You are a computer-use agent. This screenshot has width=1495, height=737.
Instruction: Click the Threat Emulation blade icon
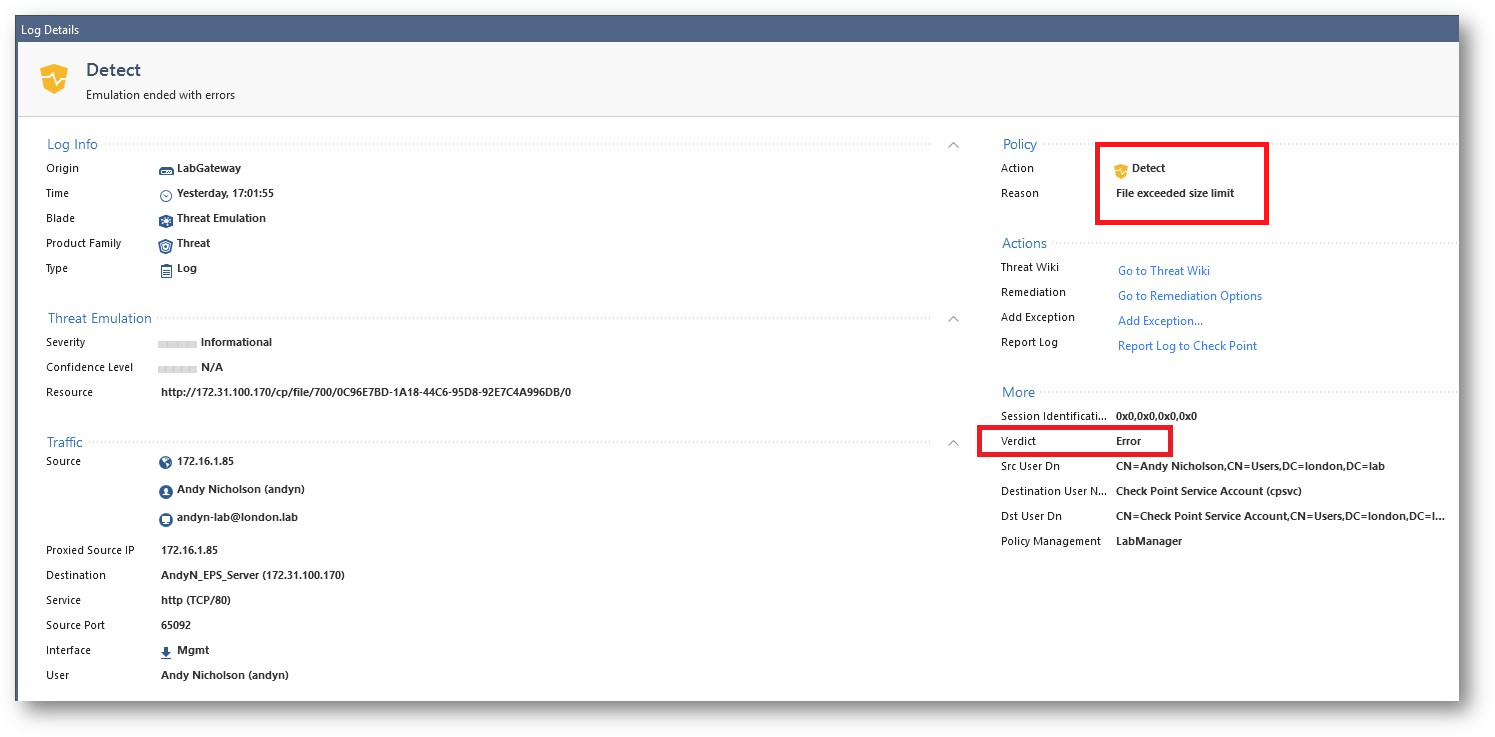(166, 220)
